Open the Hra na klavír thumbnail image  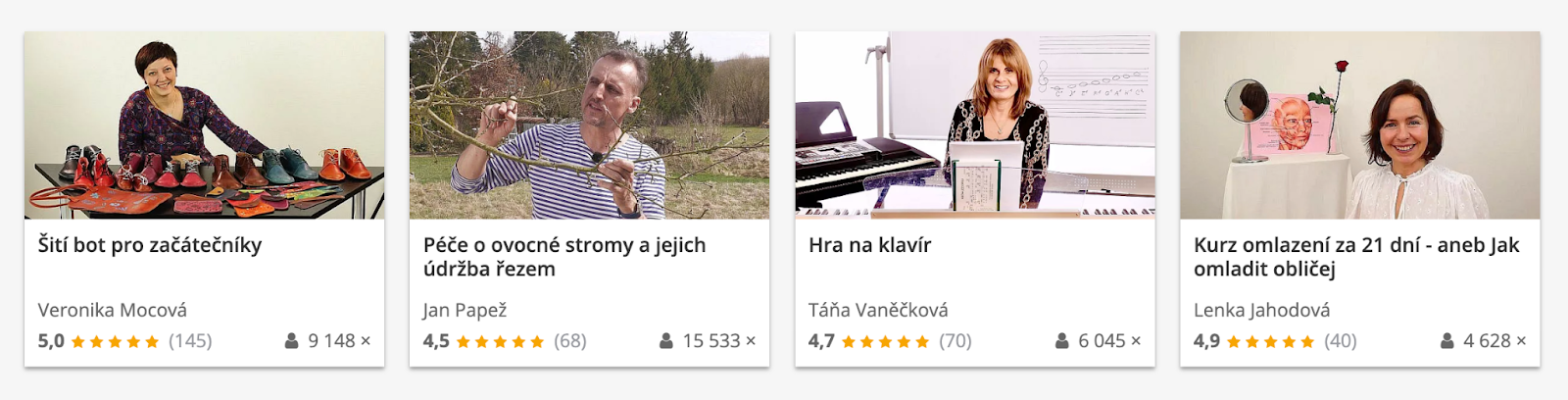pos(974,125)
